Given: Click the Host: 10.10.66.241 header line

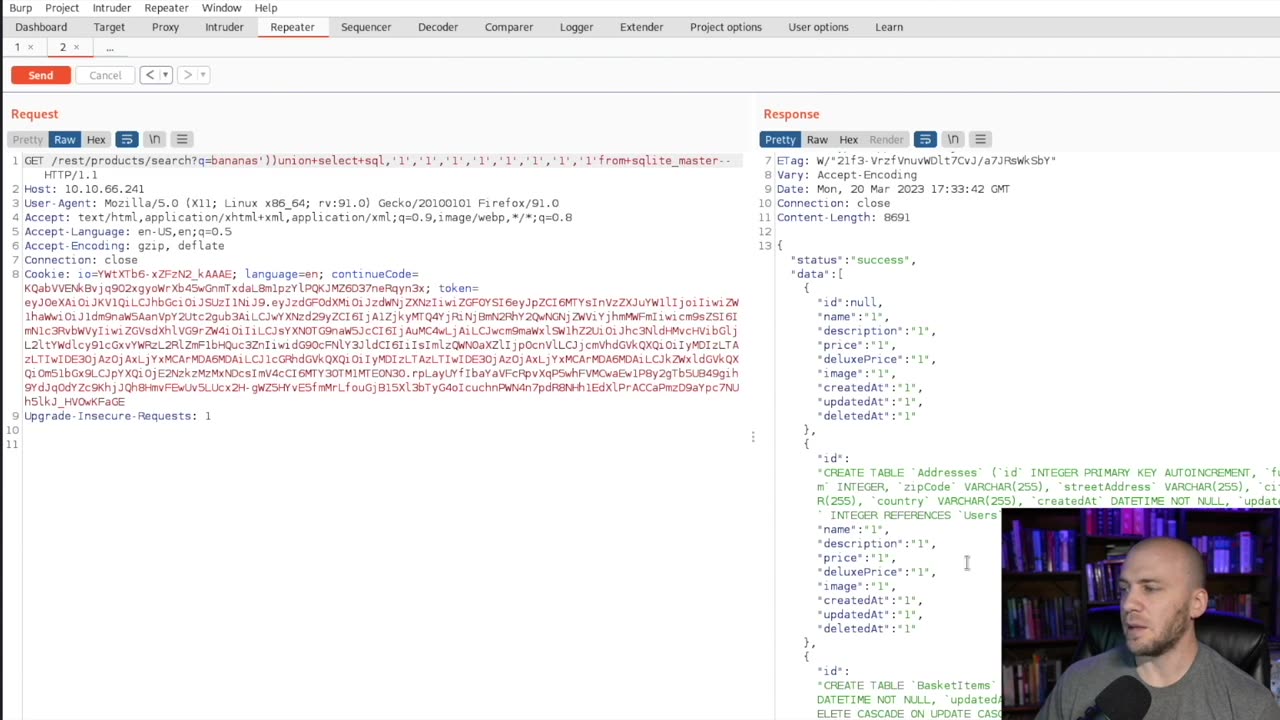Looking at the screenshot, I should click(x=84, y=189).
